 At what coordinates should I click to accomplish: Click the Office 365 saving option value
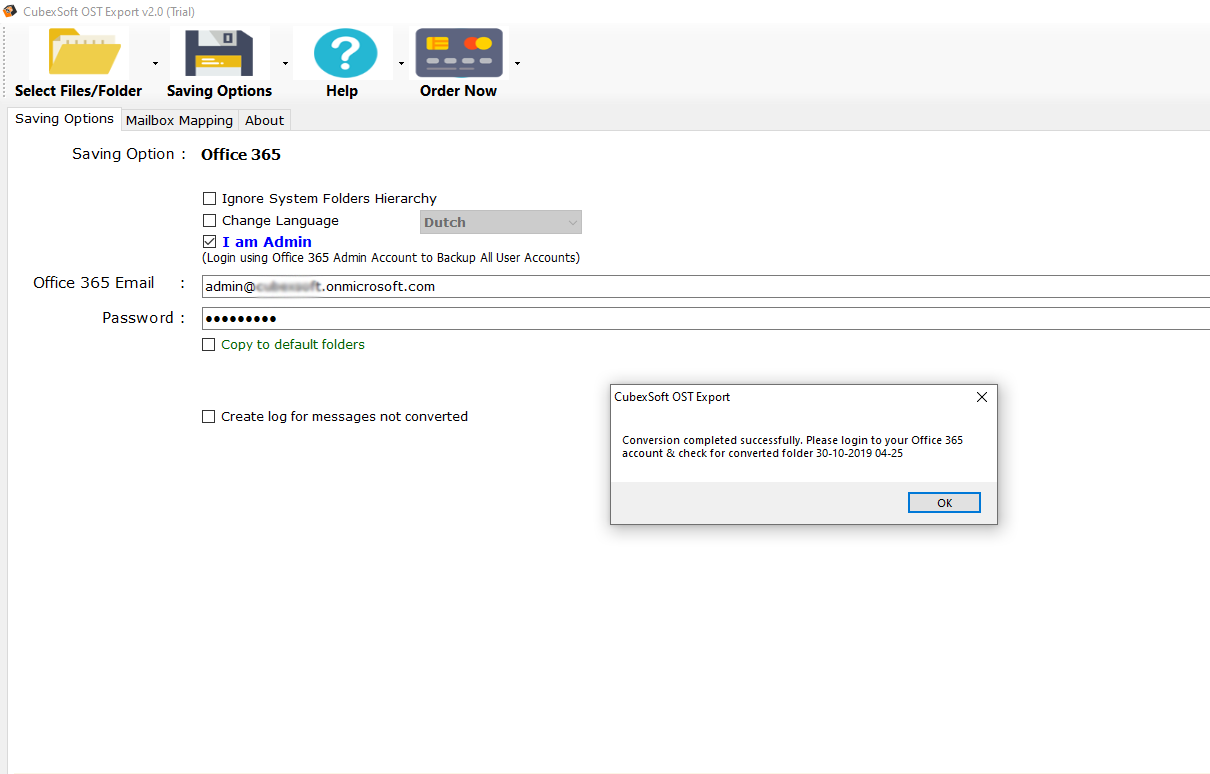(241, 155)
